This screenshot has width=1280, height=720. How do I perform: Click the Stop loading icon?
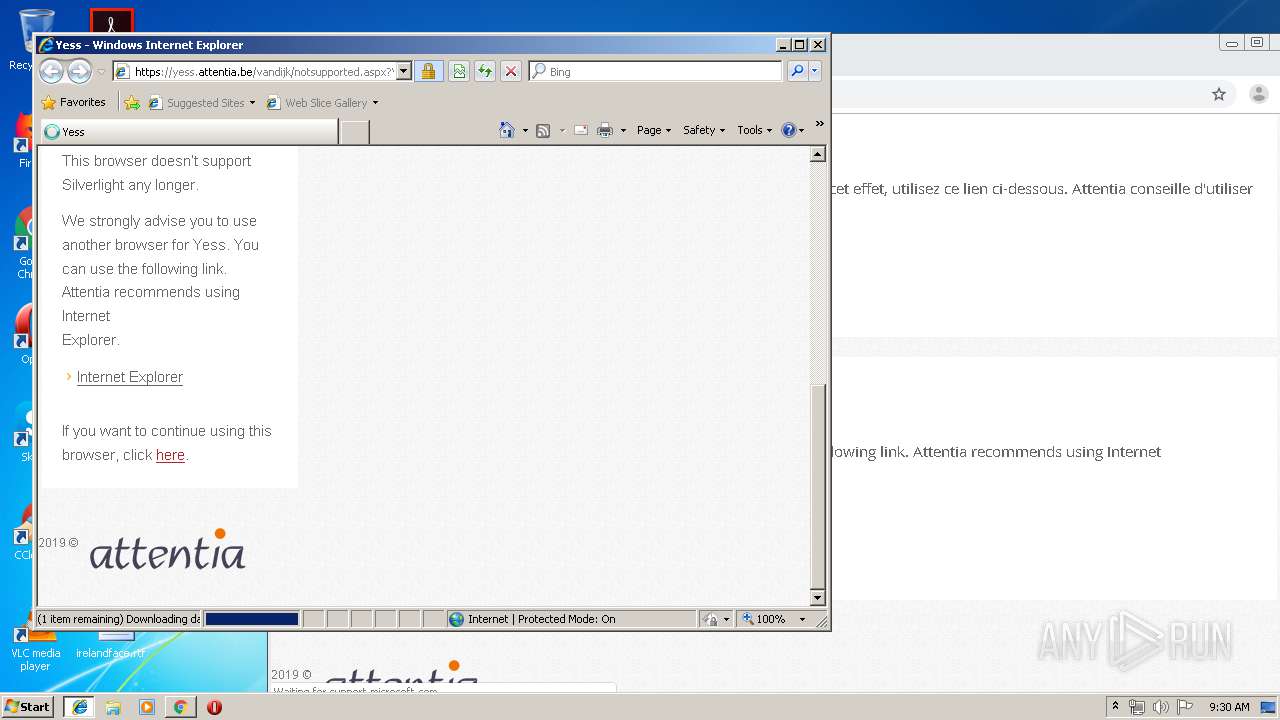[x=511, y=71]
